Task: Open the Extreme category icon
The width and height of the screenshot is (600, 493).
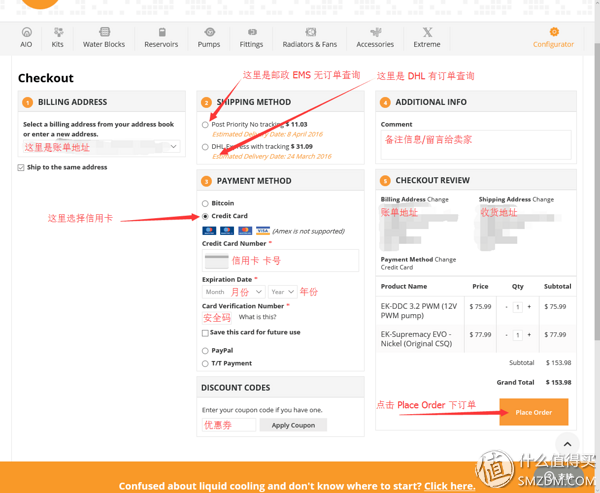Action: click(427, 32)
